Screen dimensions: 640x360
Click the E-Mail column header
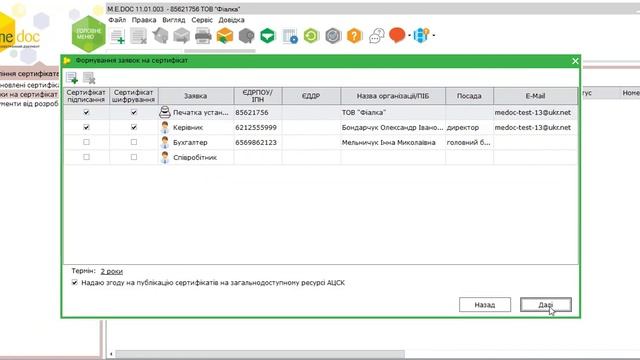tap(536, 96)
